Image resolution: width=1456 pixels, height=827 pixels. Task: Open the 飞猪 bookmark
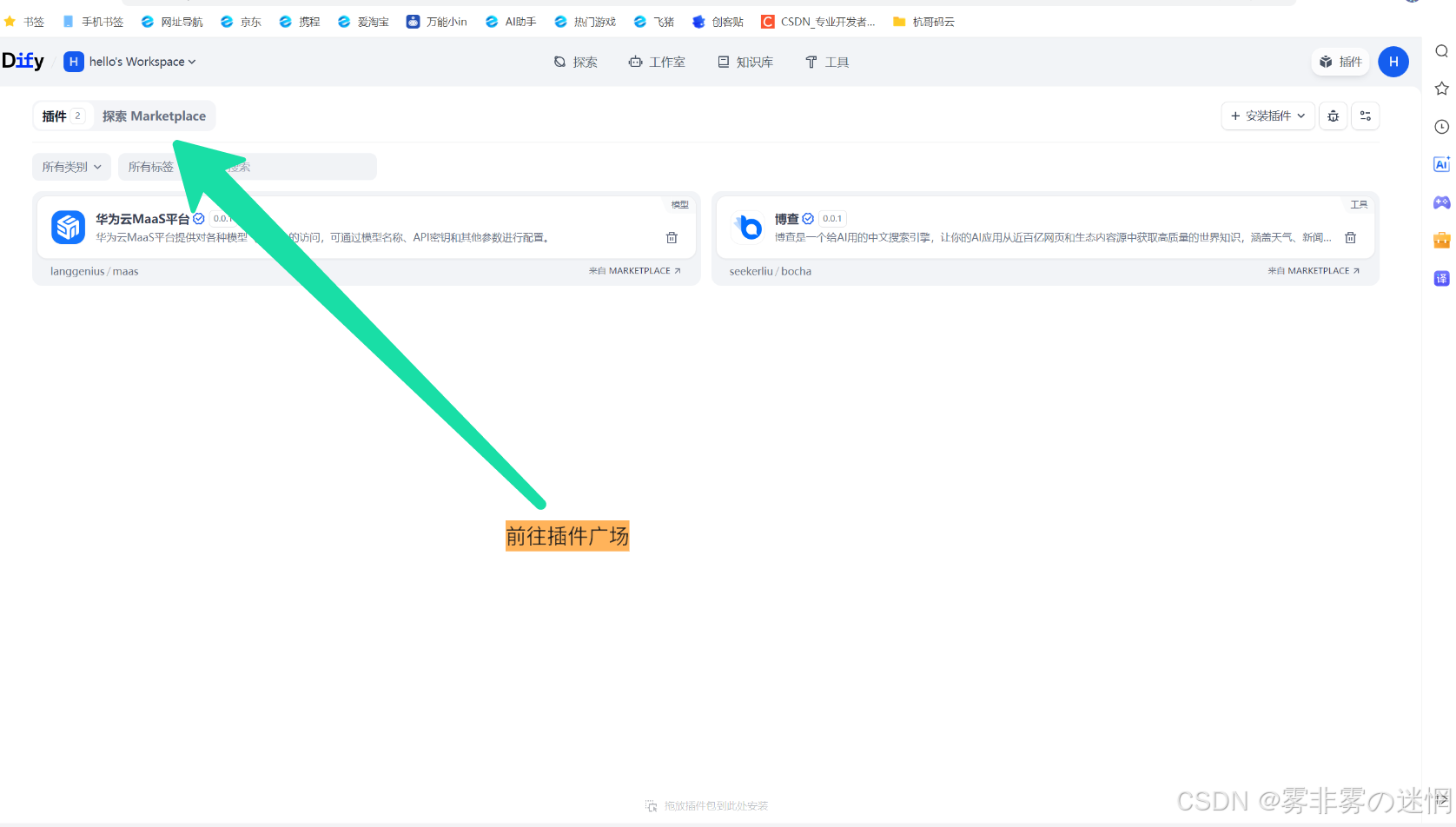pyautogui.click(x=654, y=22)
